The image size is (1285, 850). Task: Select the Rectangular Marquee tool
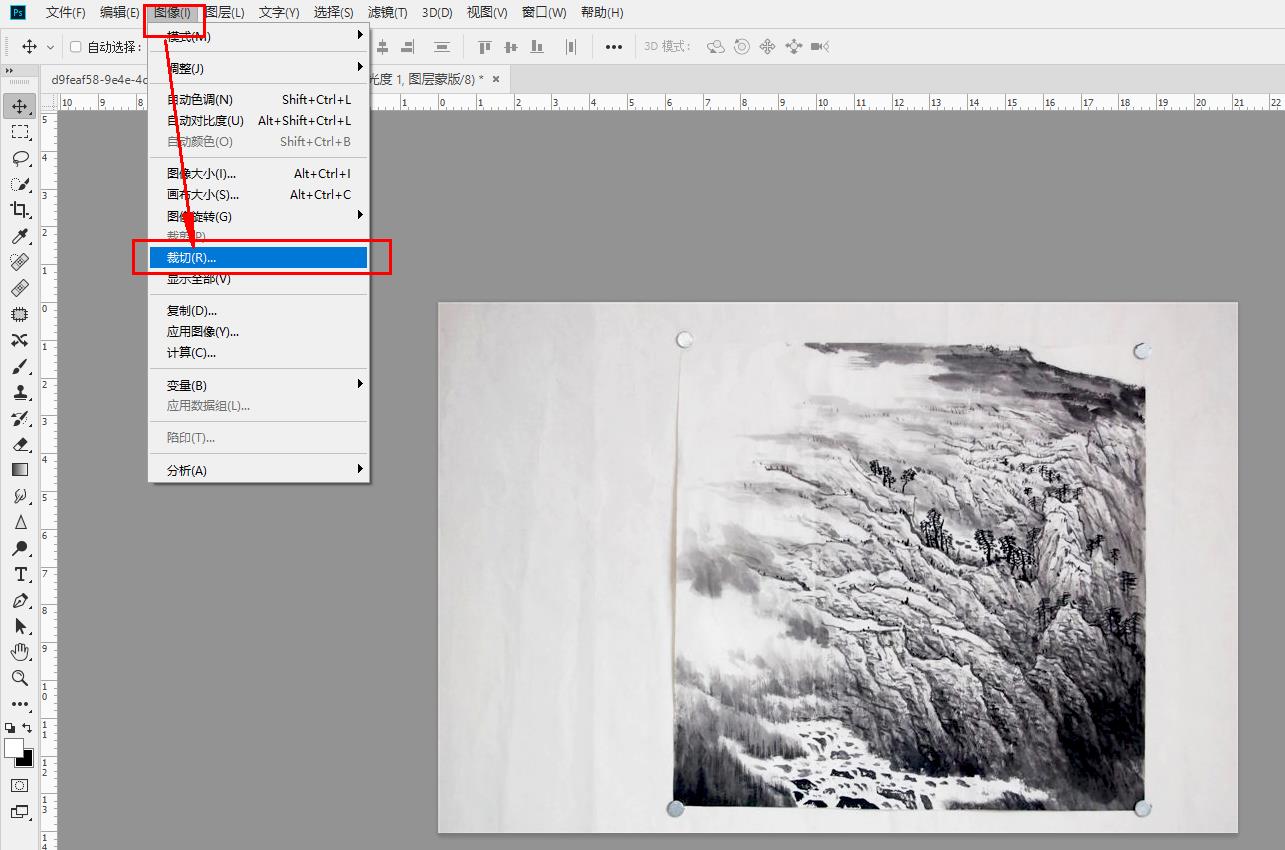20,132
